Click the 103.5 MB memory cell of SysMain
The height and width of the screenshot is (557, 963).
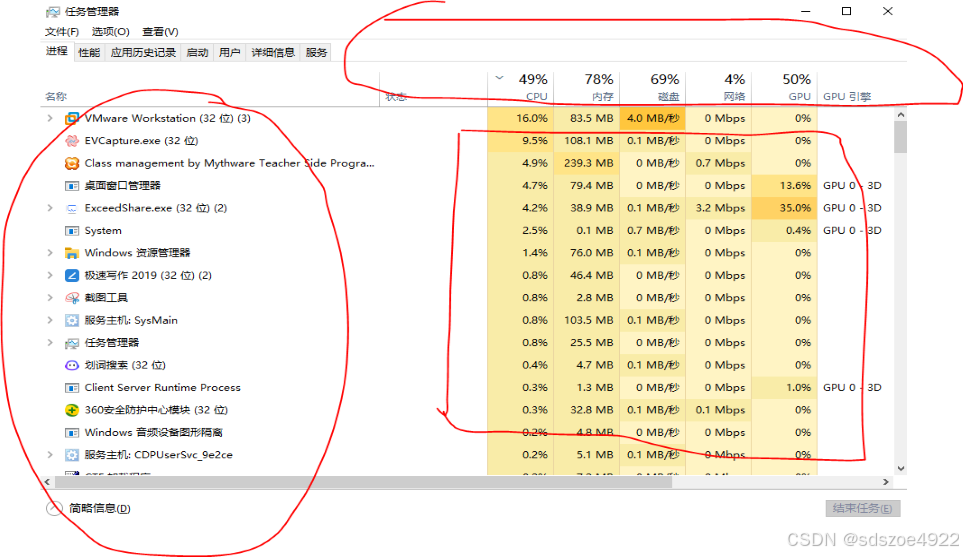tap(587, 320)
